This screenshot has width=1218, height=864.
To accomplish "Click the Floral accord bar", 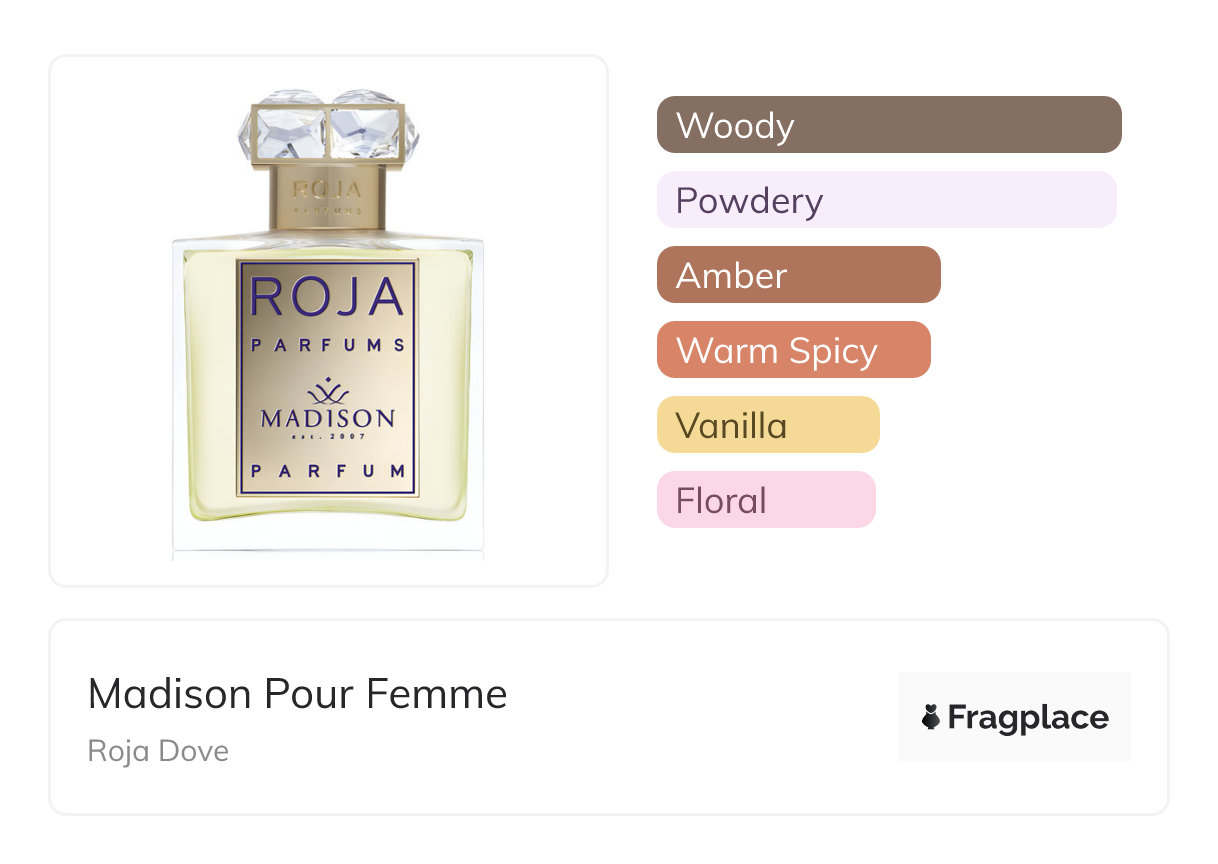I will [x=766, y=500].
